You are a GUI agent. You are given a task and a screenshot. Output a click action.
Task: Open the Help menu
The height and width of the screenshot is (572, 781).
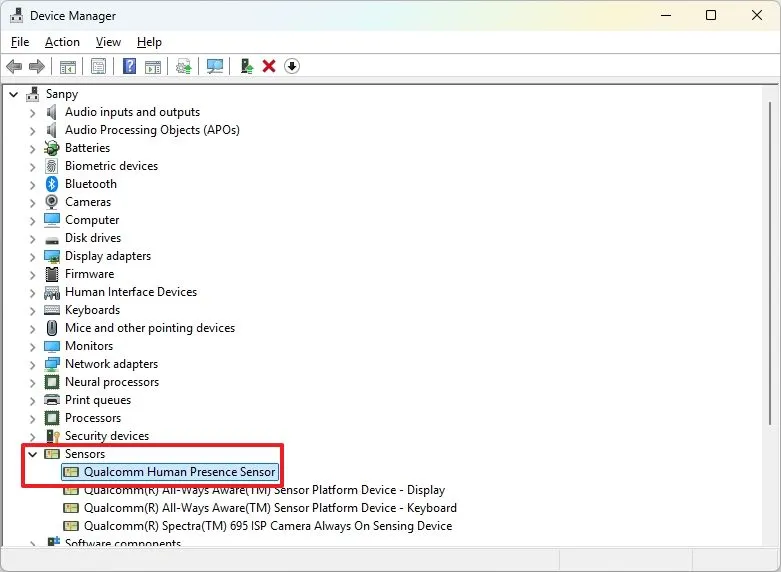149,42
